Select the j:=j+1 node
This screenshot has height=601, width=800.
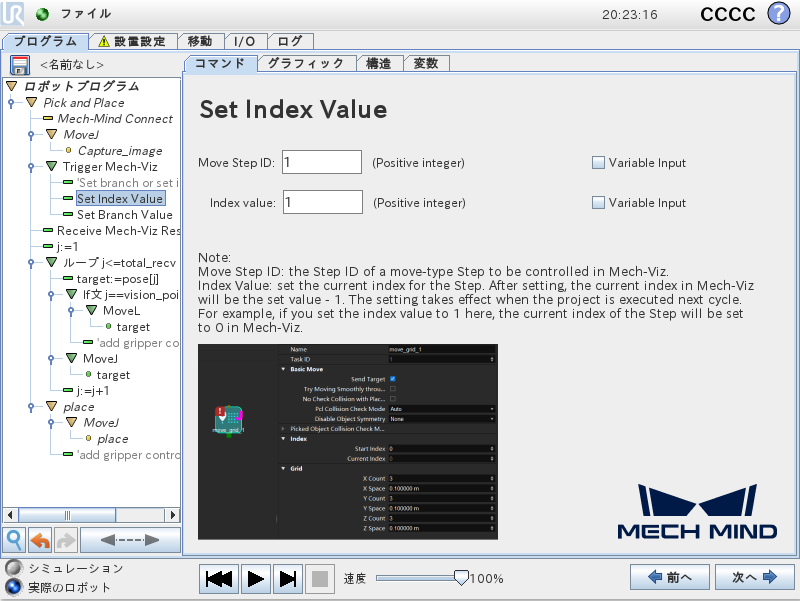(x=92, y=391)
